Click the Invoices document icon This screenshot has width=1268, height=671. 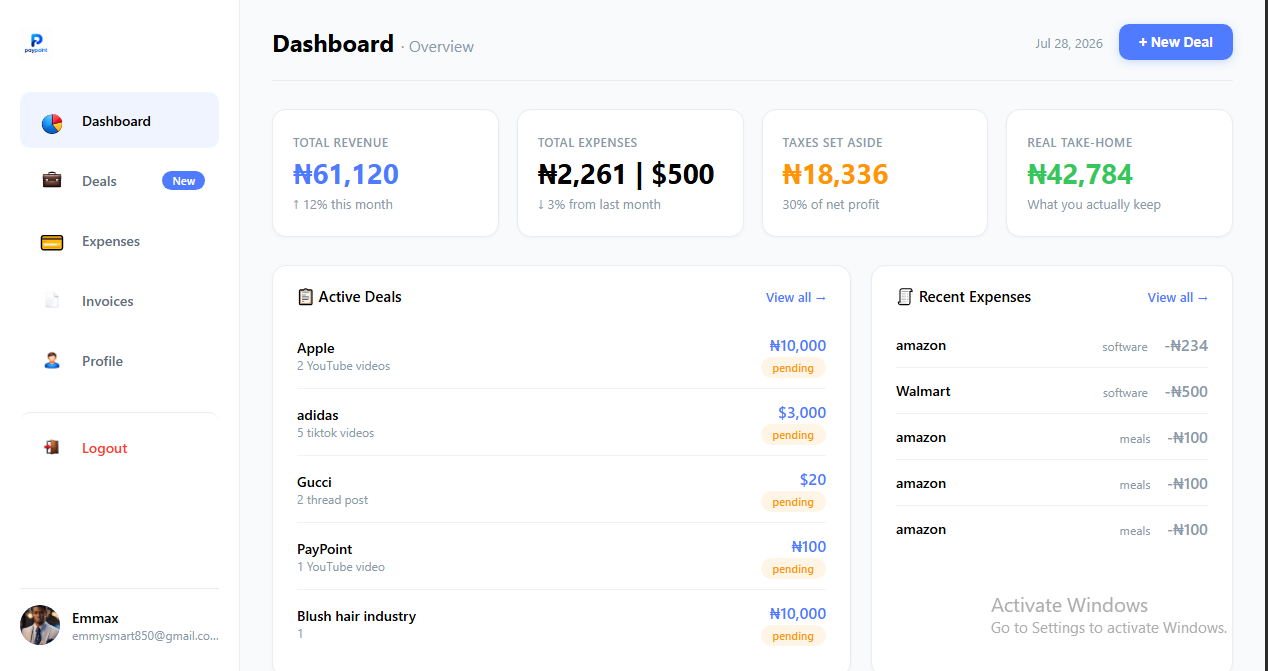[52, 301]
